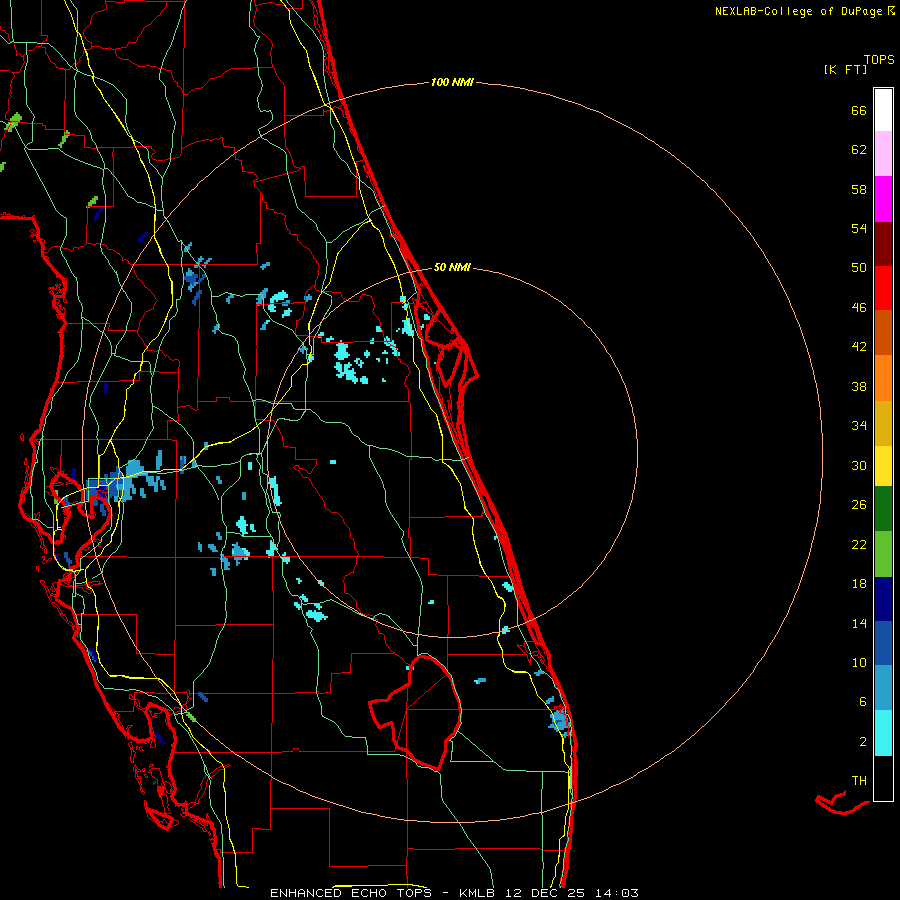The image size is (900, 900).
Task: Pick the bright orange legend swatch
Action: pyautogui.click(x=883, y=378)
